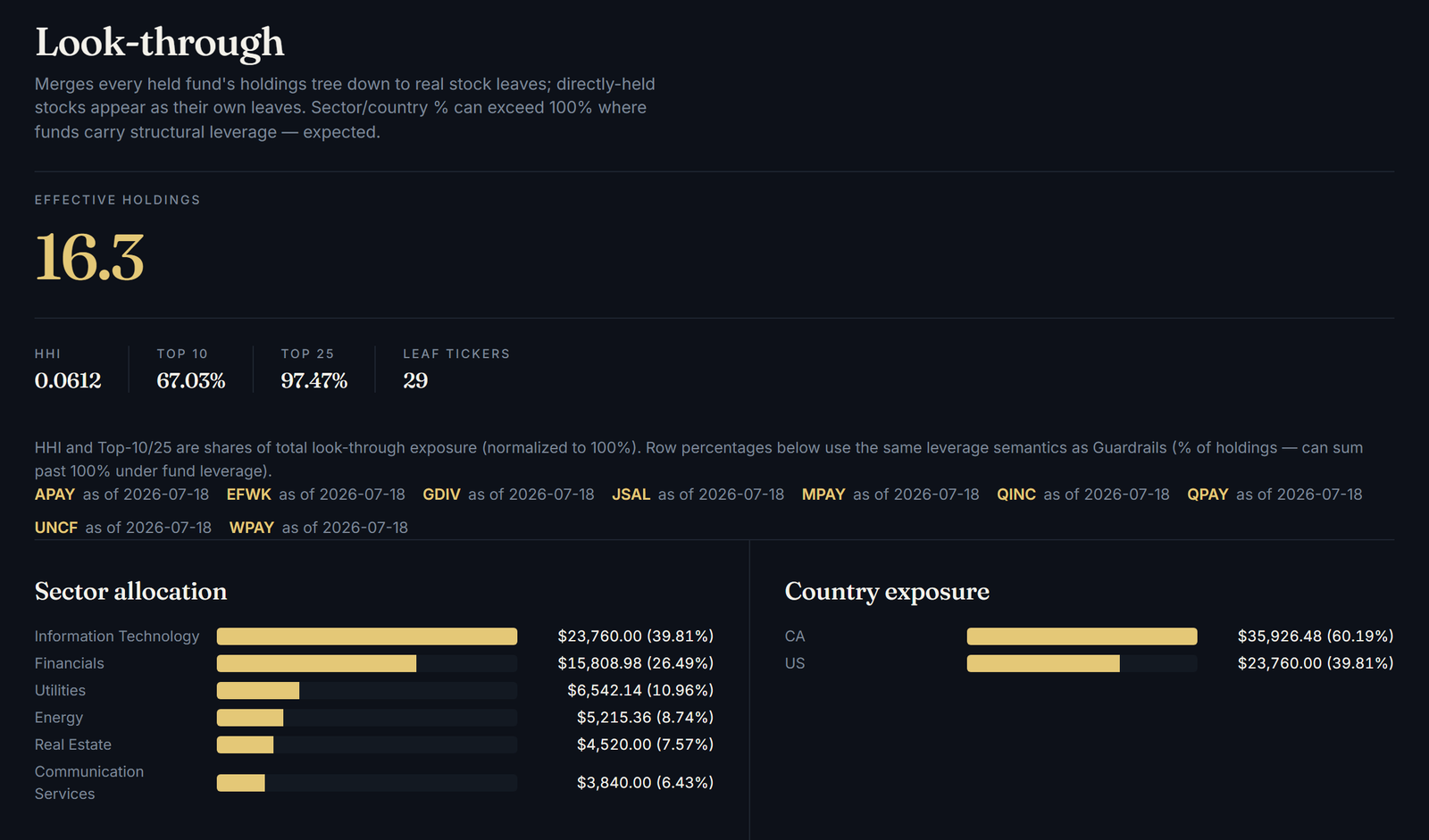
Task: Click the EFWK fund ticker label
Action: coord(248,495)
